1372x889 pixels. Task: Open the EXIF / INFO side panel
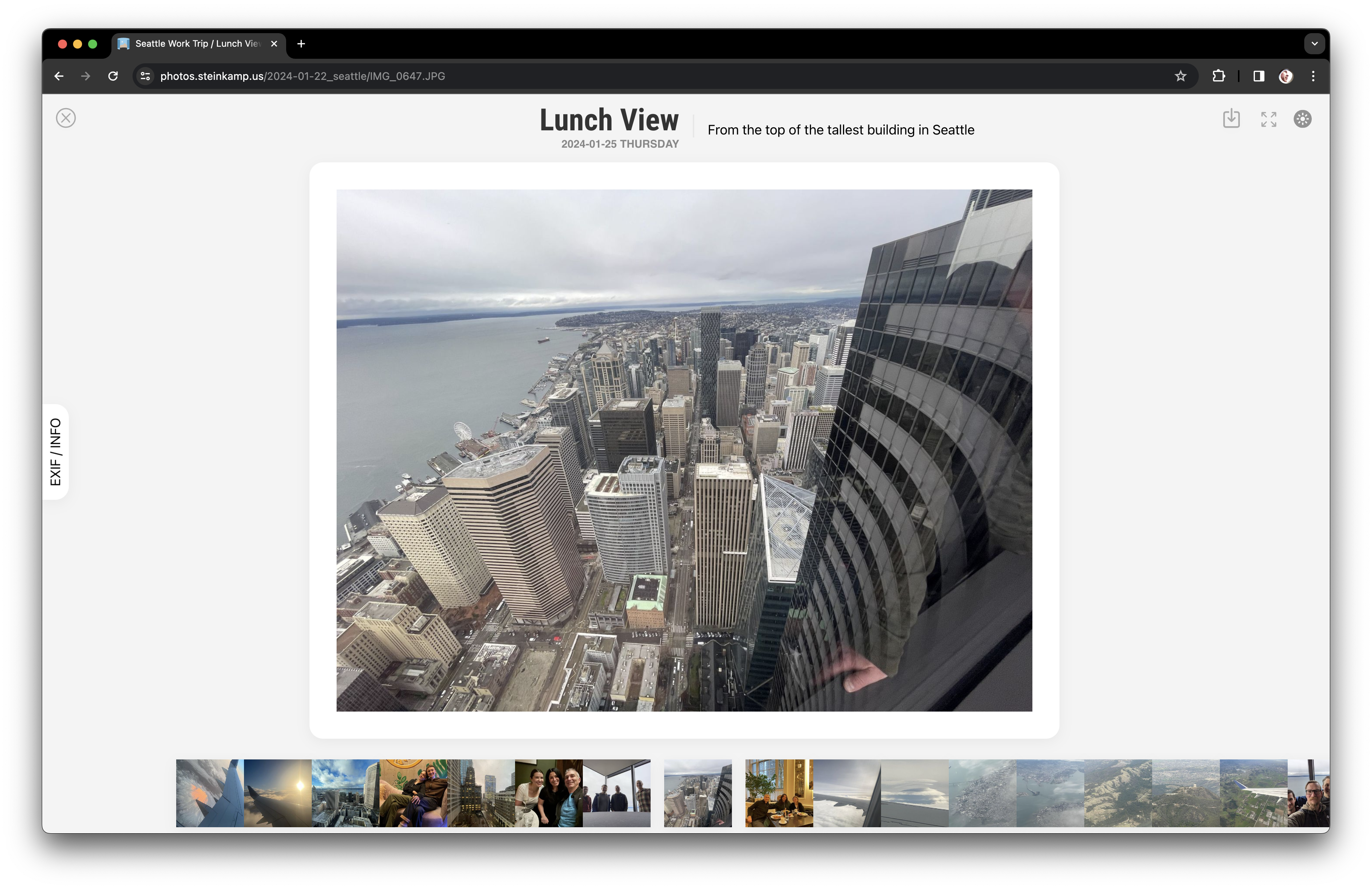[55, 452]
